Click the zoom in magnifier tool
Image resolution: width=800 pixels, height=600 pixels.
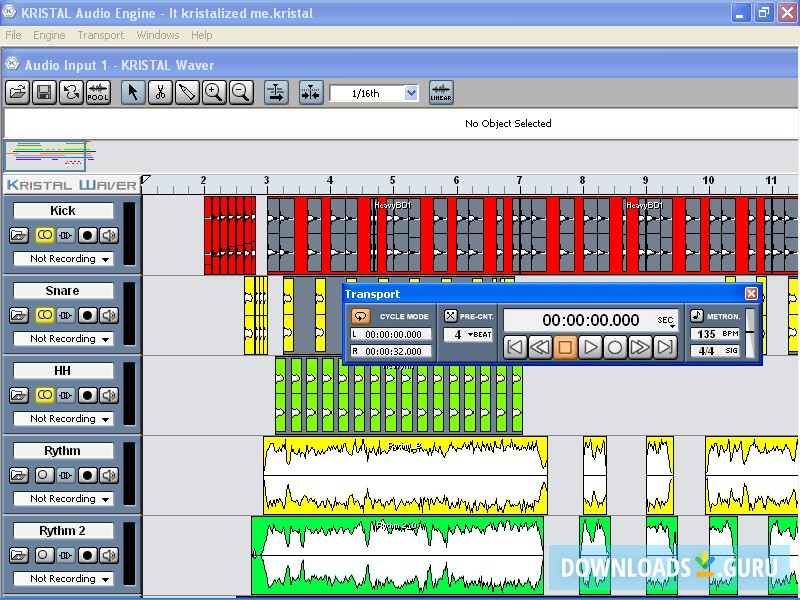pyautogui.click(x=213, y=93)
